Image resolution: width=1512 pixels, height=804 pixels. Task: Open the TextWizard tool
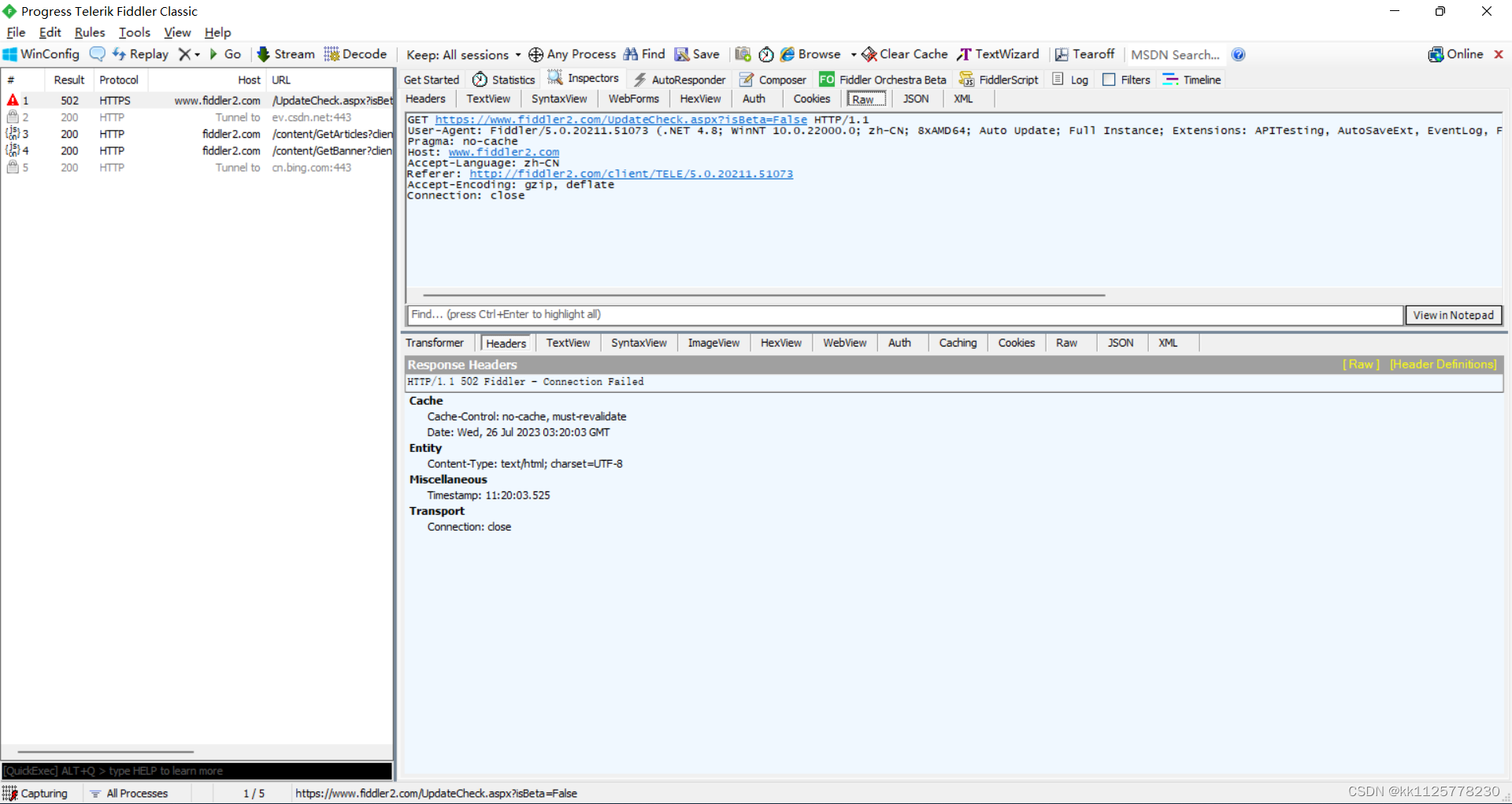coord(998,54)
